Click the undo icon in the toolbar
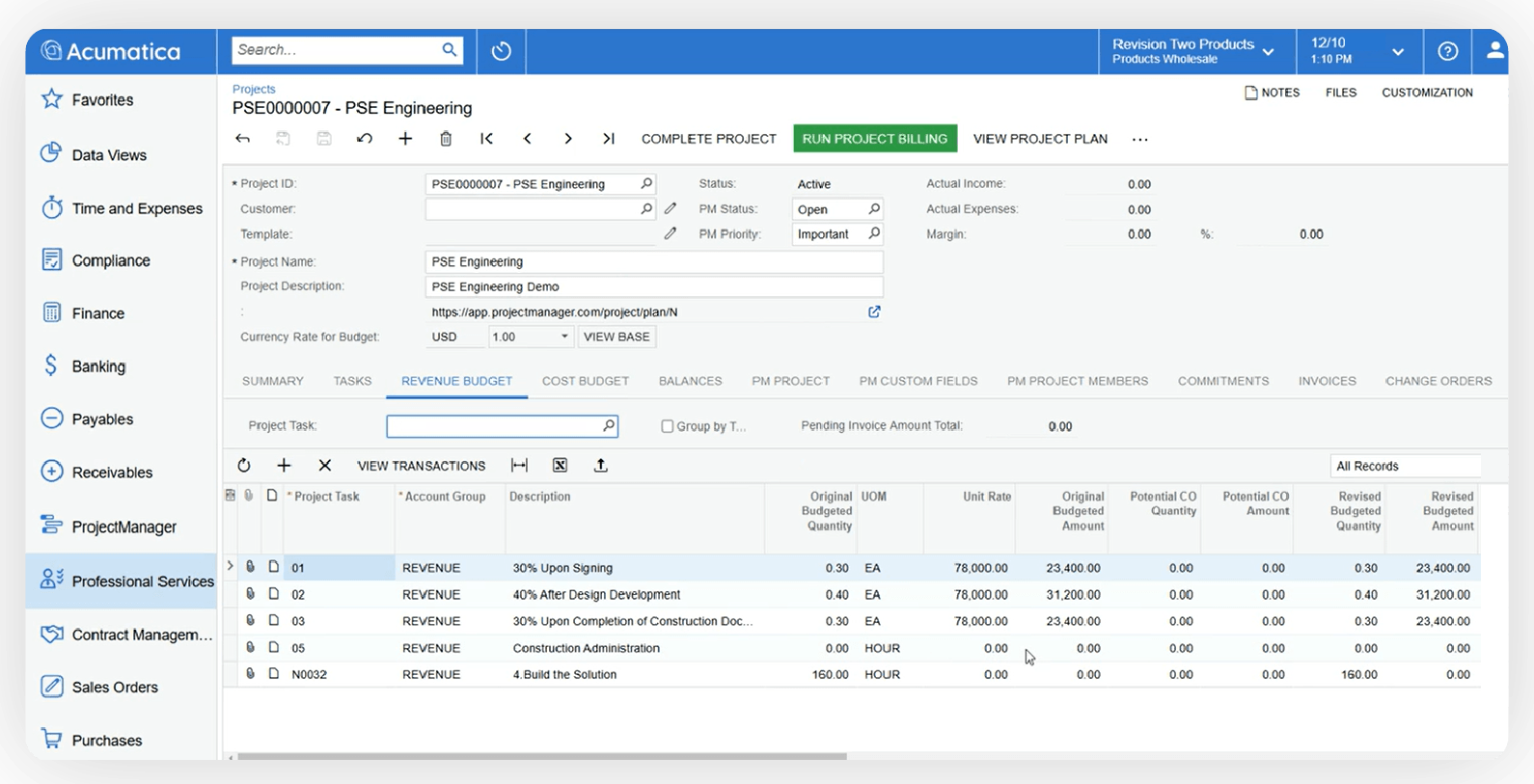This screenshot has height=784, width=1534. [365, 139]
